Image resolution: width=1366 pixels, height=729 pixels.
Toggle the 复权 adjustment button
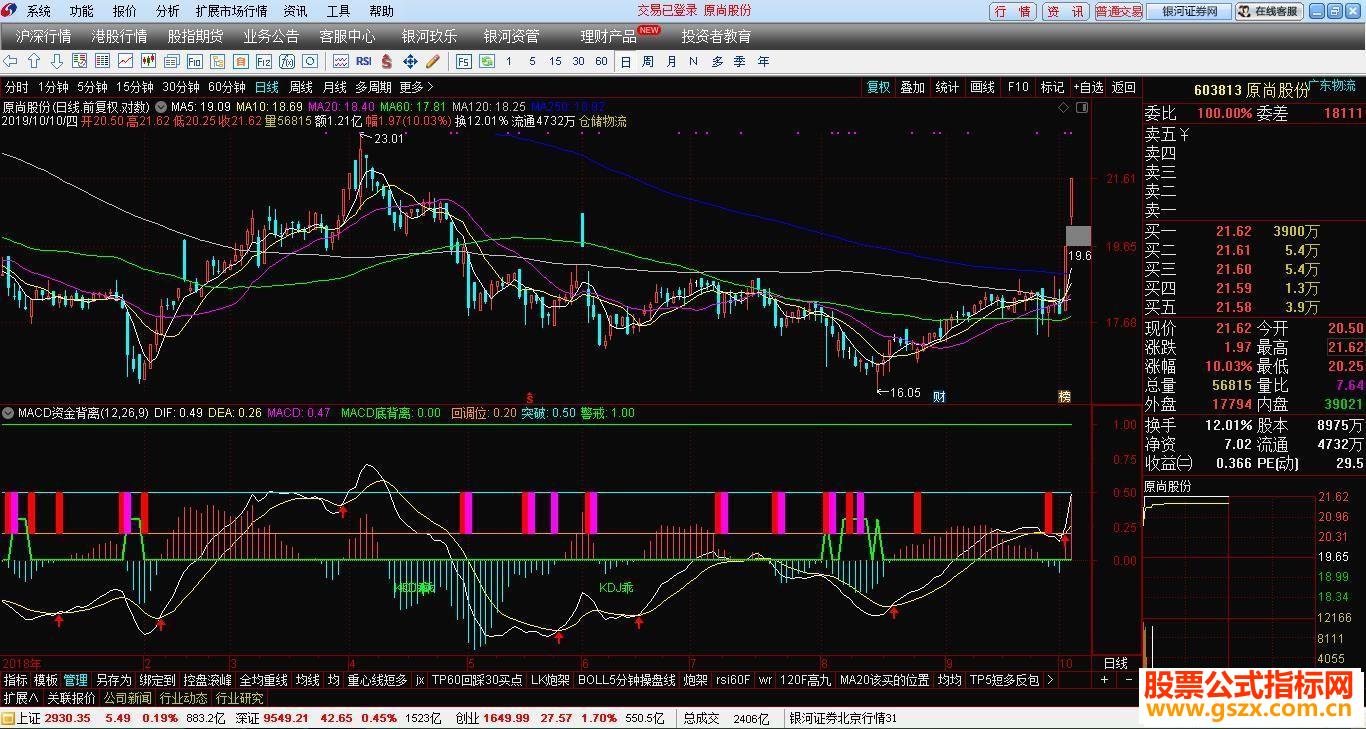point(878,87)
